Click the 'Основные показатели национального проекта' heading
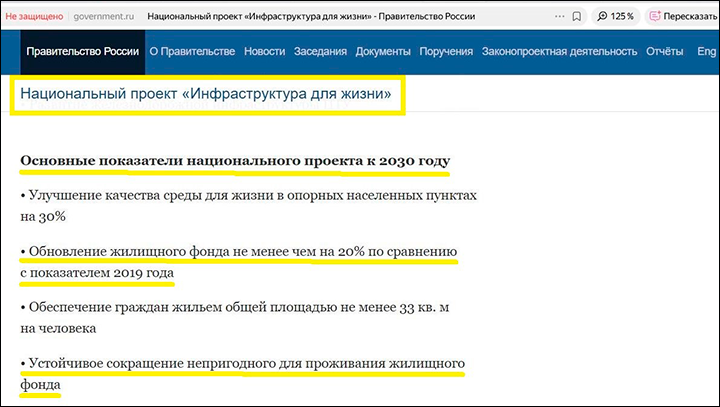Image resolution: width=720 pixels, height=407 pixels. tap(235, 161)
